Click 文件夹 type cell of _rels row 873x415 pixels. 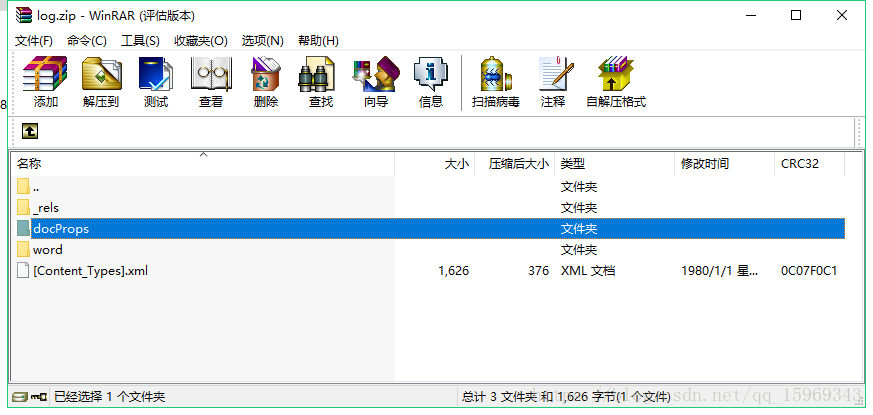[x=578, y=208]
